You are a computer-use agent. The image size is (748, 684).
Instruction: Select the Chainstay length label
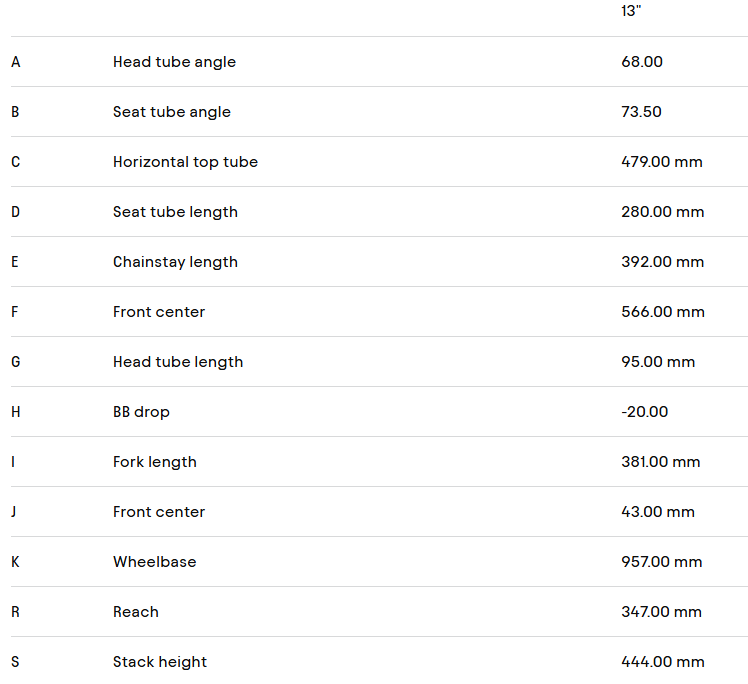[x=175, y=262]
